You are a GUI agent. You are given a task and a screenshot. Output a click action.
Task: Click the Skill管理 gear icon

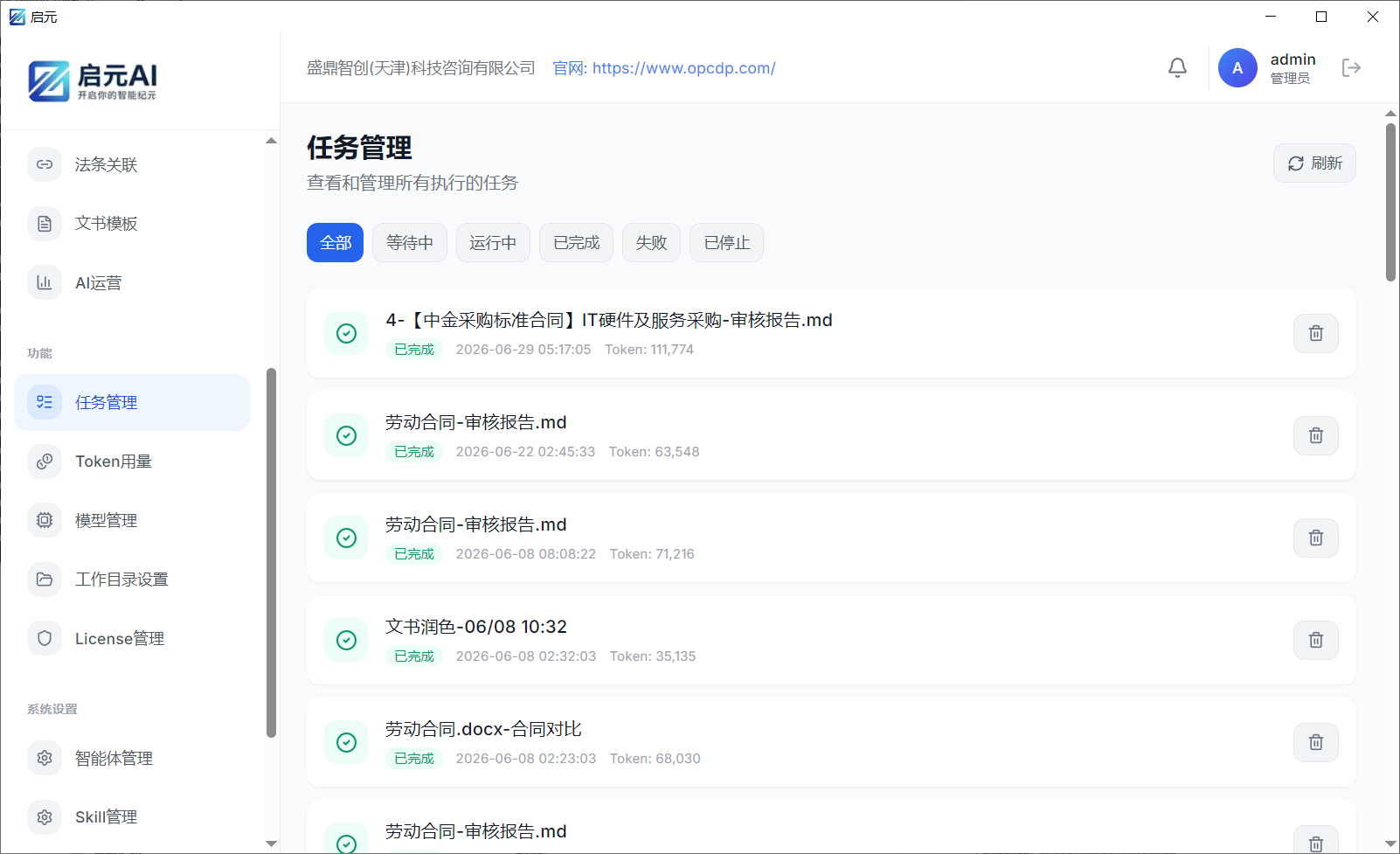[45, 817]
